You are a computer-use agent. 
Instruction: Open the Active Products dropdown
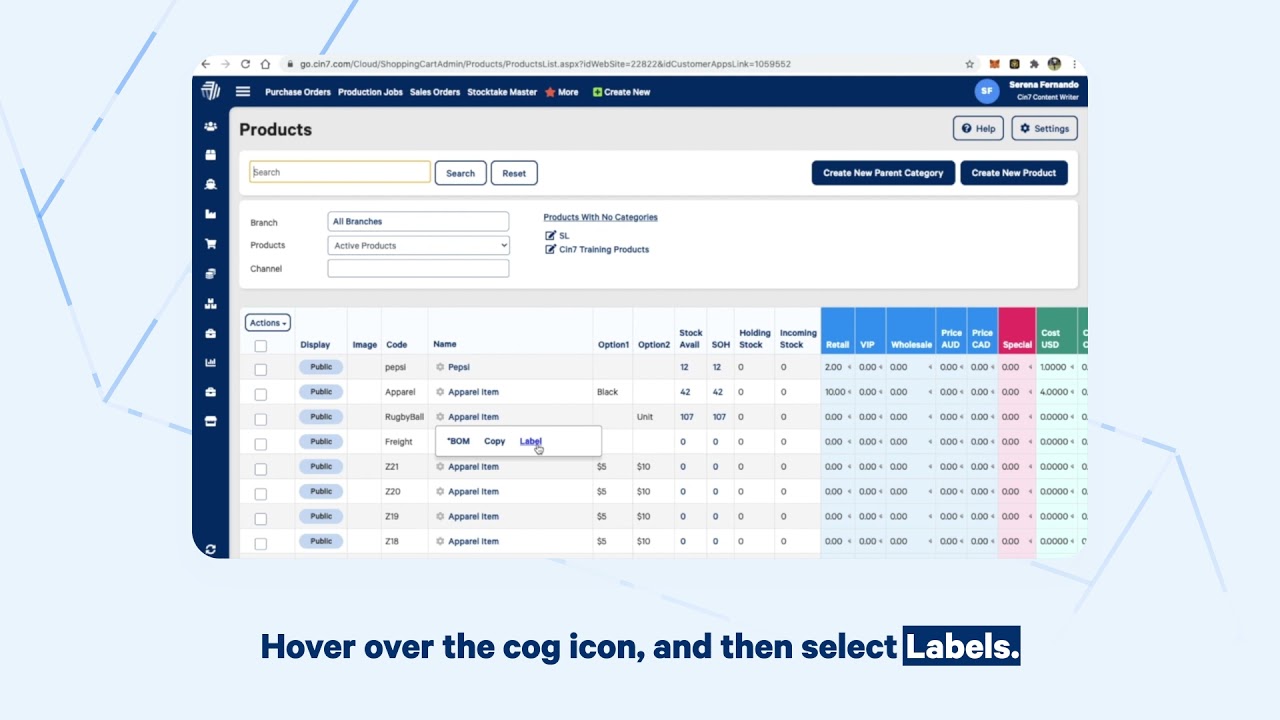pyautogui.click(x=418, y=245)
